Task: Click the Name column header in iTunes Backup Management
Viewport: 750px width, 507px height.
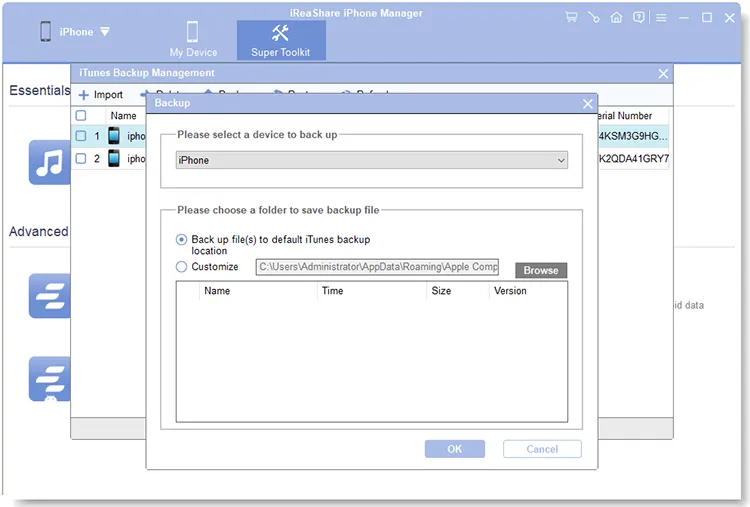Action: tap(123, 116)
